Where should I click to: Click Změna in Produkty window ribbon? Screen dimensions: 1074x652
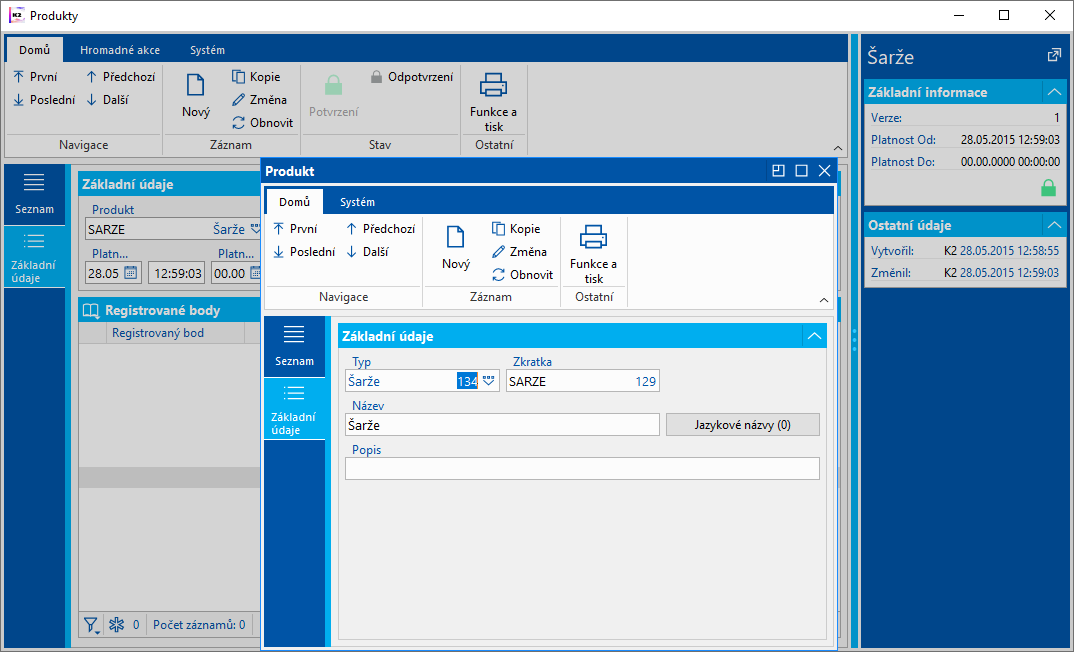coord(259,99)
